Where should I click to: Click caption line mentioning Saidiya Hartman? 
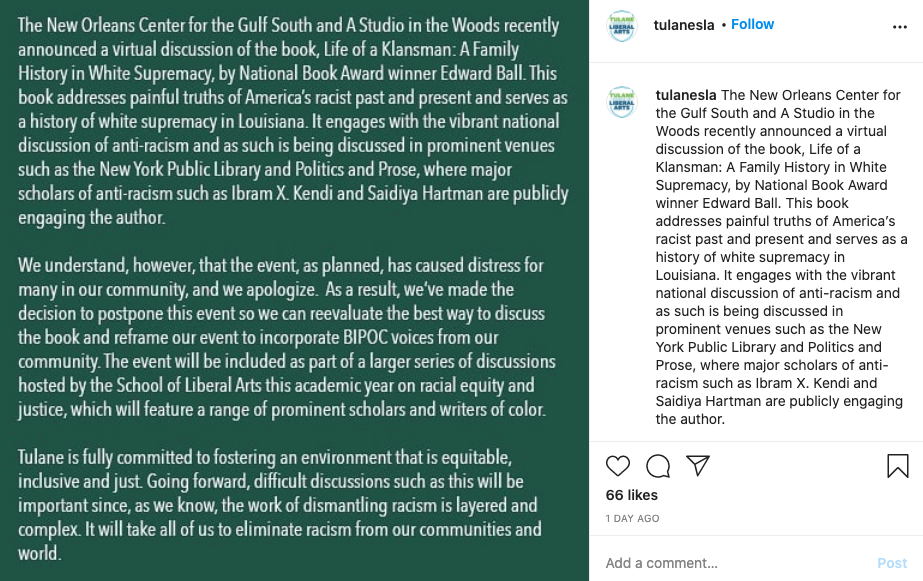(x=779, y=401)
